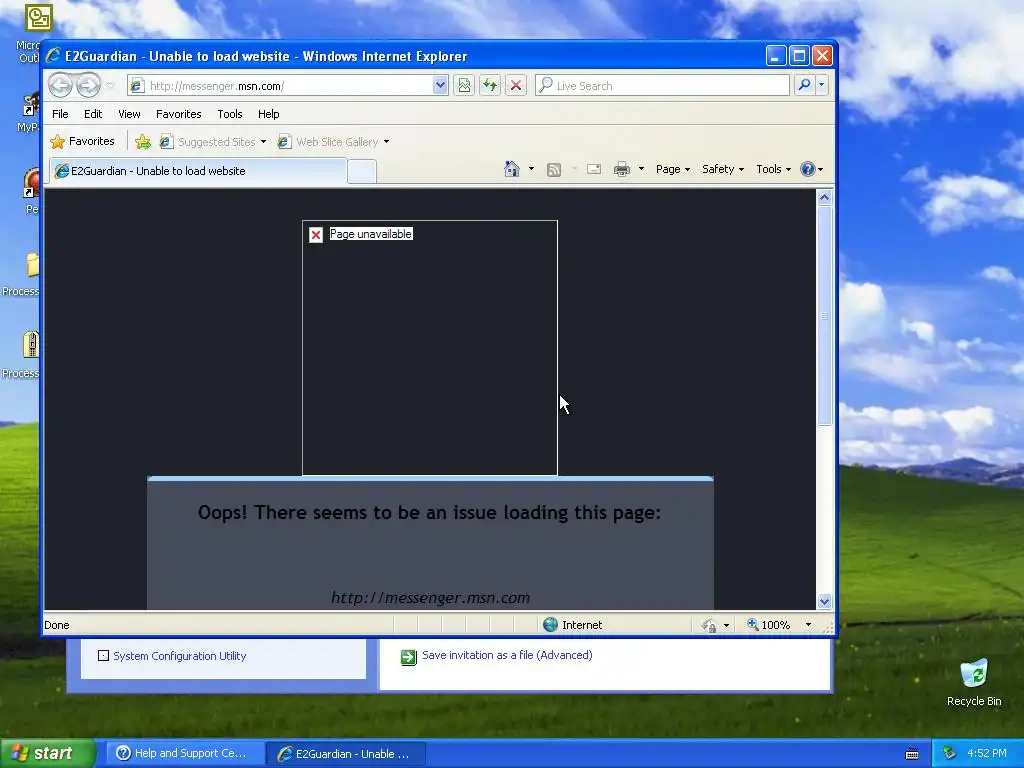Click the scroll down arrow

pyautogui.click(x=824, y=601)
